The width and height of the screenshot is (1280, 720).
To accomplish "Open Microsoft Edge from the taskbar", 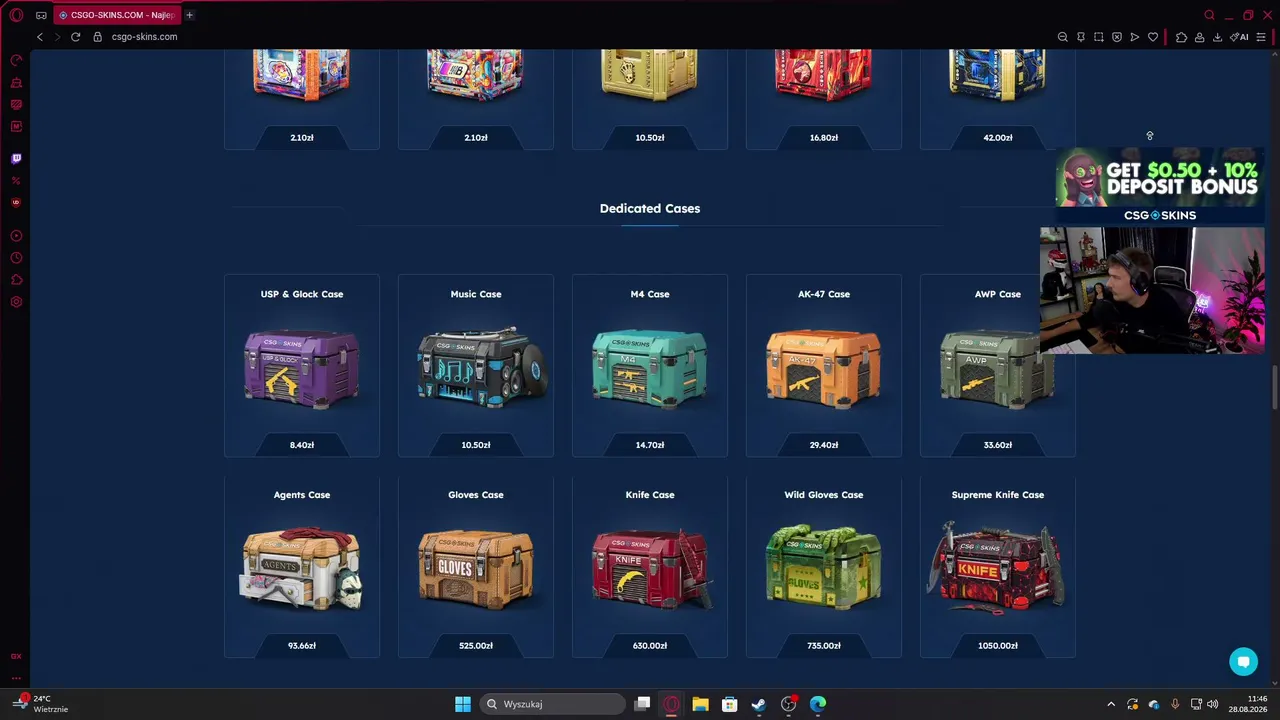I will 818,704.
